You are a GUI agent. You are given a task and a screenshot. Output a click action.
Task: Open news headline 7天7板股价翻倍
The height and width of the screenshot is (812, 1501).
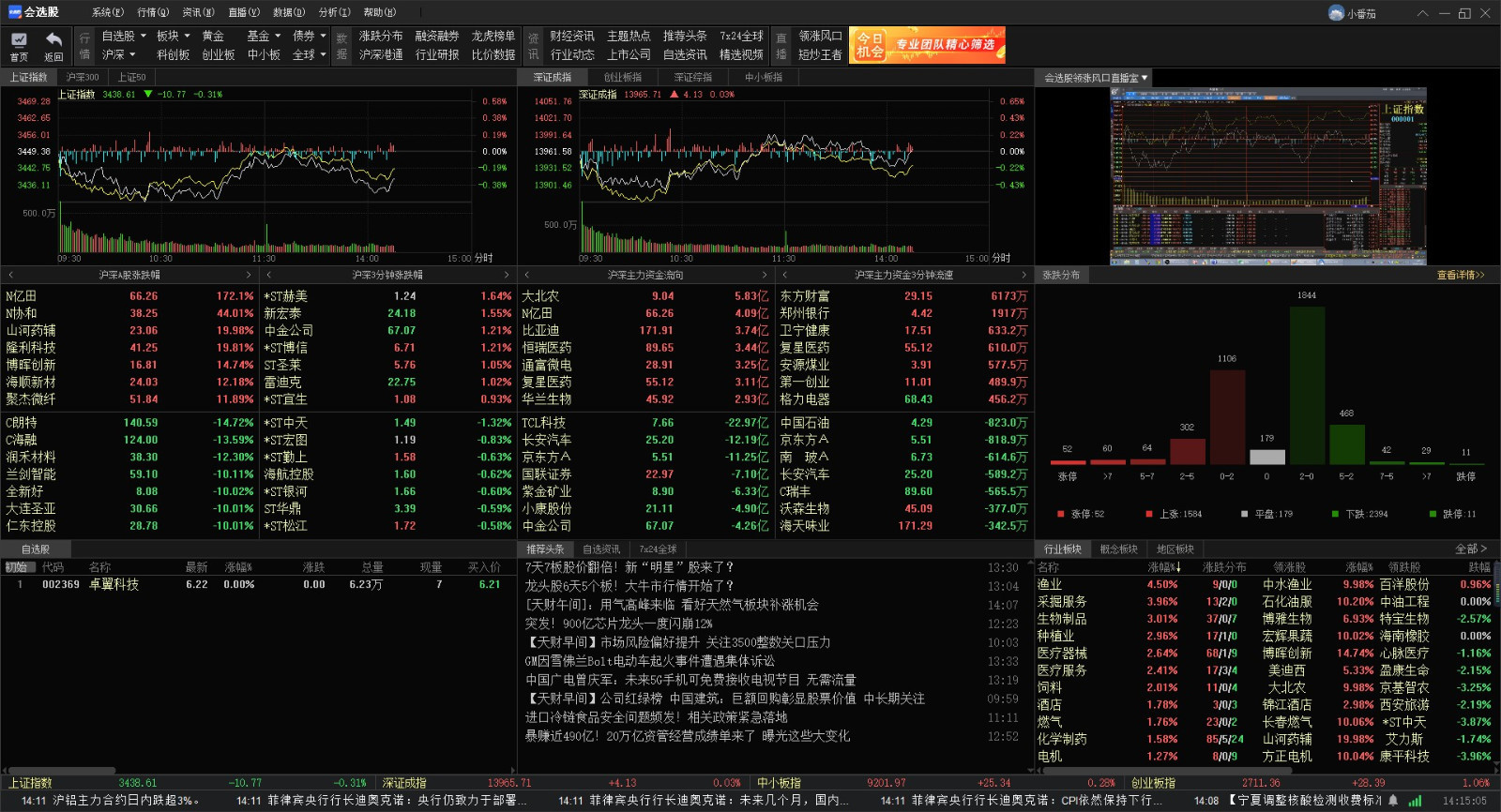[629, 567]
